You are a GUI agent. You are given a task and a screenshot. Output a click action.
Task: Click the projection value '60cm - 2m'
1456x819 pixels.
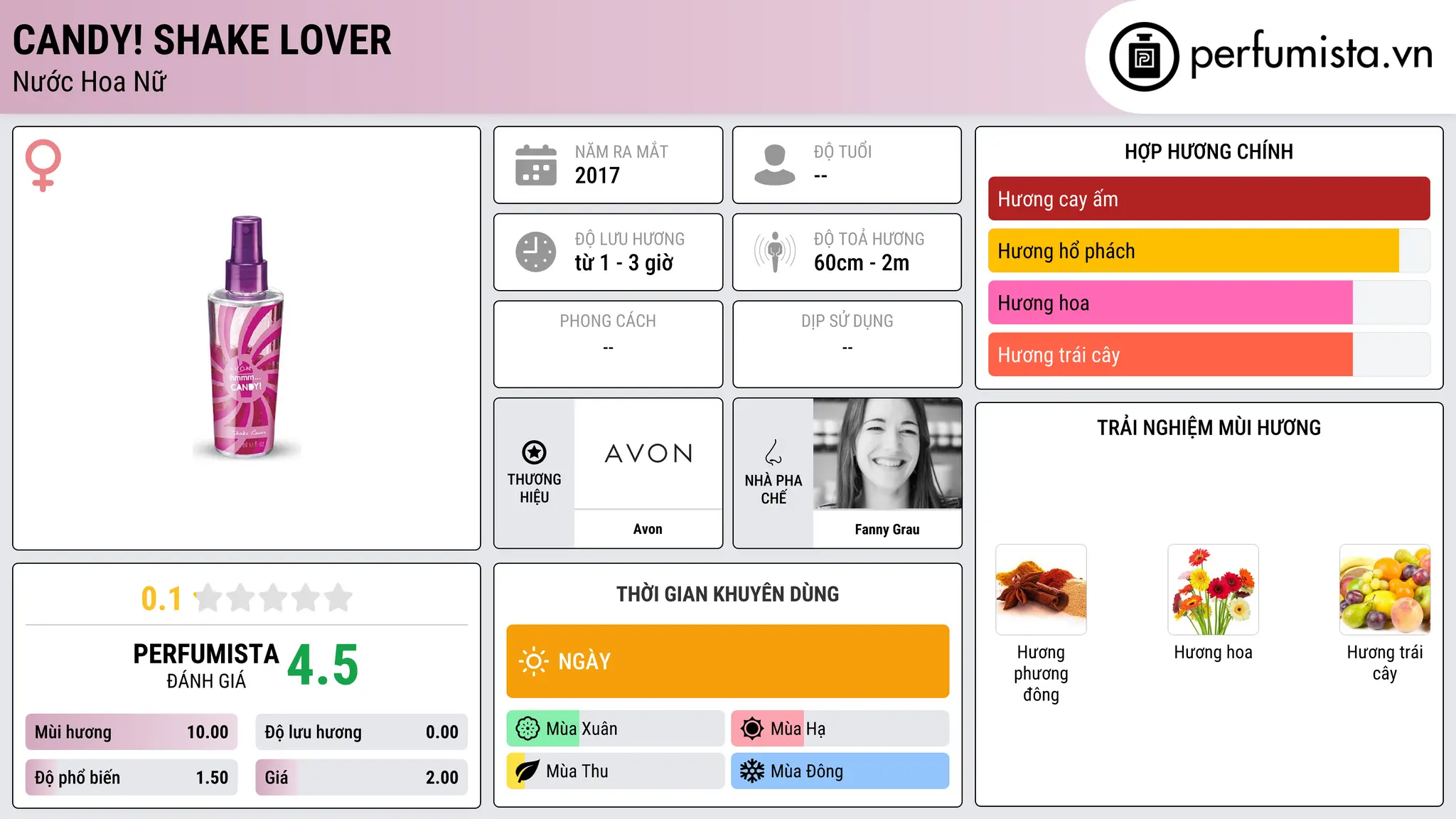(862, 263)
